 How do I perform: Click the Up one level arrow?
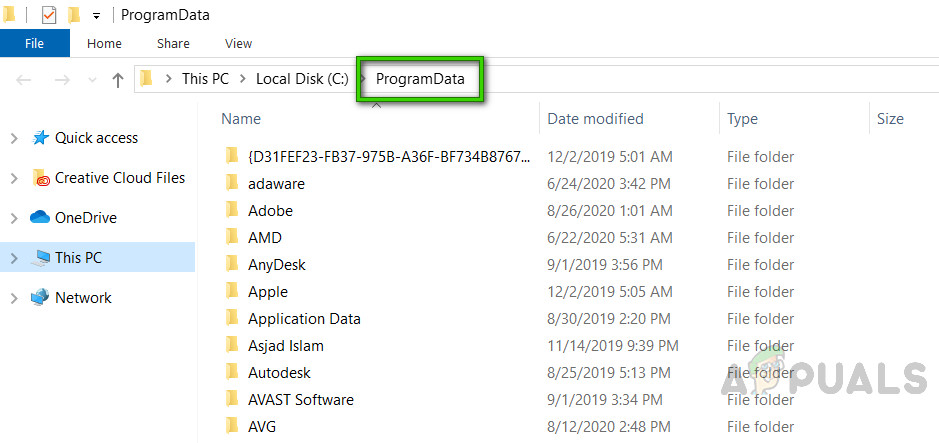click(x=118, y=80)
